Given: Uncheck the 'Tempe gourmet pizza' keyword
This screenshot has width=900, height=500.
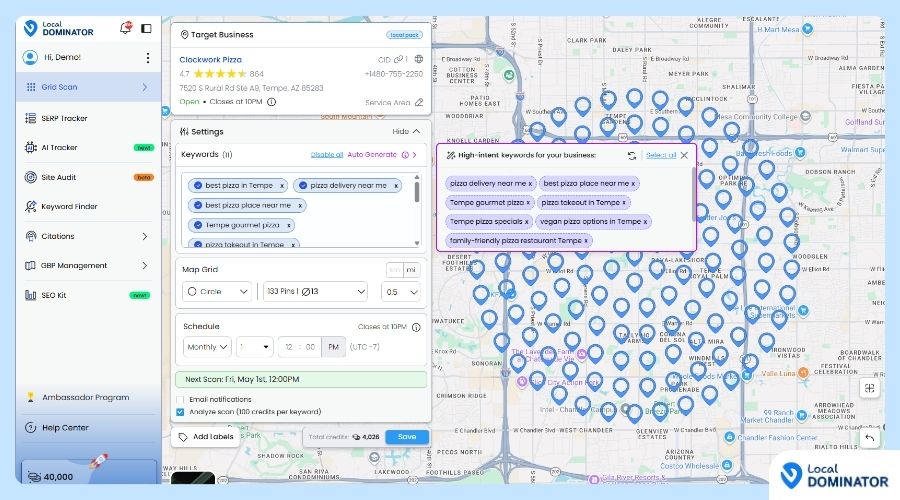Looking at the screenshot, I should (x=197, y=225).
